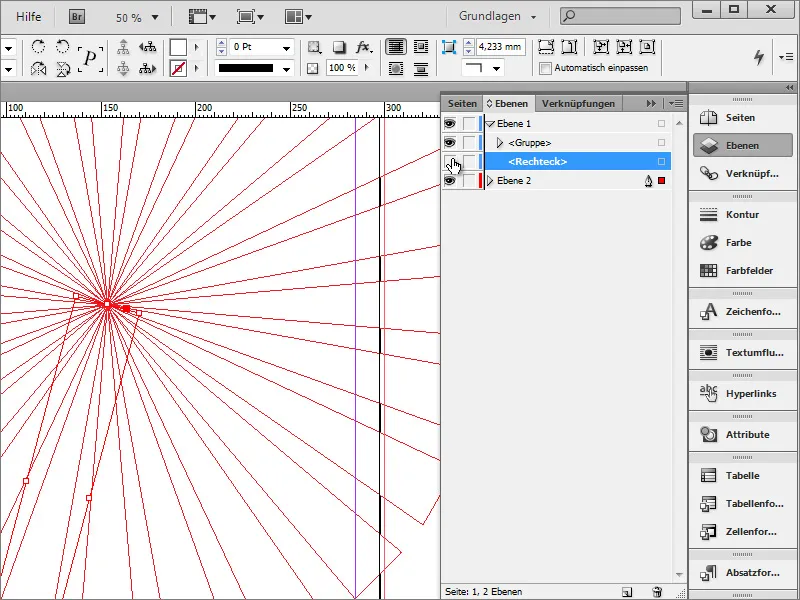Click the delete layer trash icon
The width and height of the screenshot is (800, 600).
click(x=657, y=592)
